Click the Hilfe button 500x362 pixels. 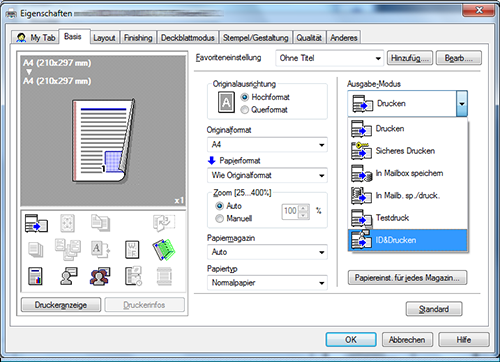pyautogui.click(x=464, y=340)
